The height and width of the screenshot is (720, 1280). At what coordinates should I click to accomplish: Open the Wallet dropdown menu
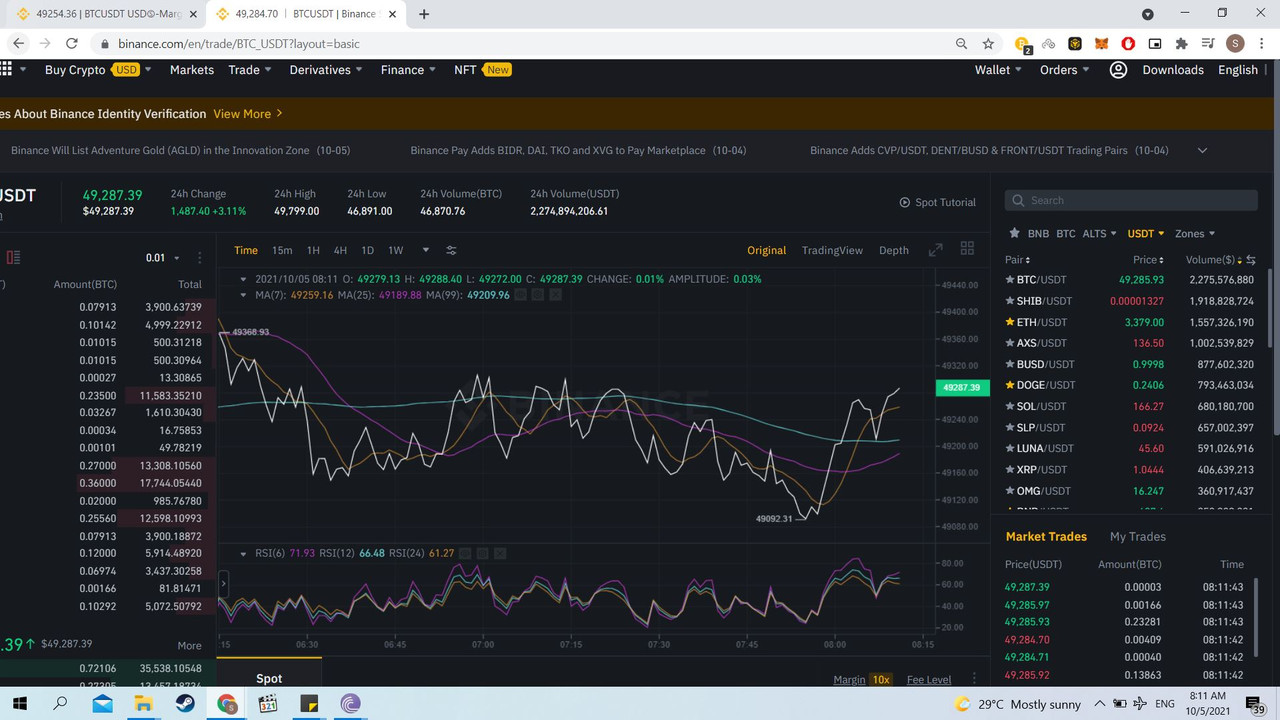[998, 70]
